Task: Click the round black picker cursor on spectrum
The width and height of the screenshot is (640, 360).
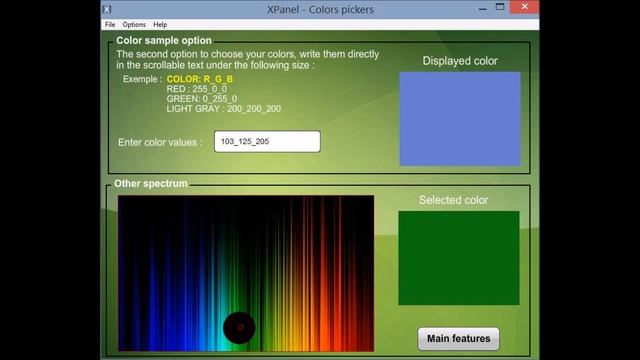Action: point(240,327)
